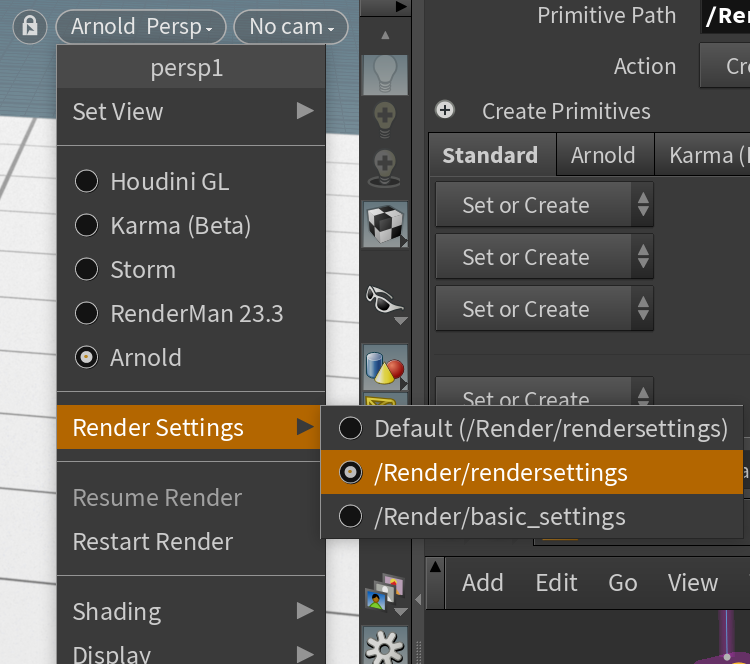Open the Go menu in network editor
The image size is (750, 664).
[623, 583]
